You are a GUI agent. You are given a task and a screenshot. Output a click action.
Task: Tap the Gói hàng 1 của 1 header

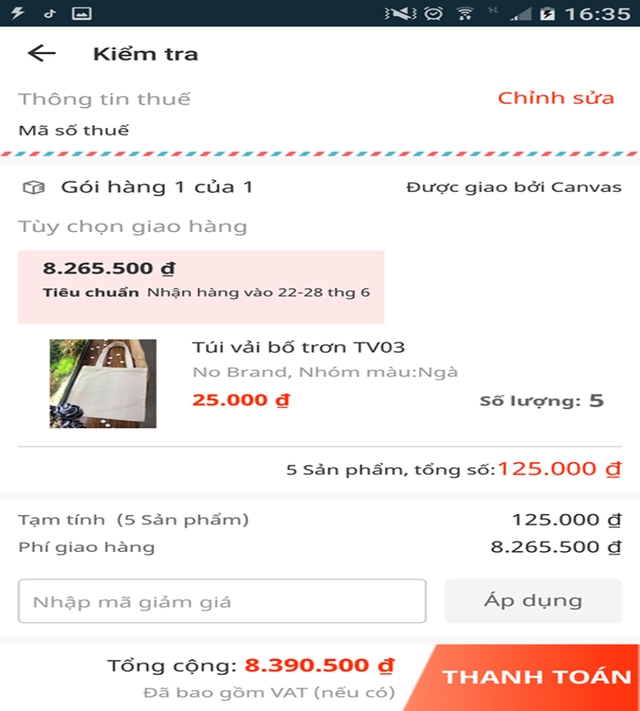coord(157,187)
